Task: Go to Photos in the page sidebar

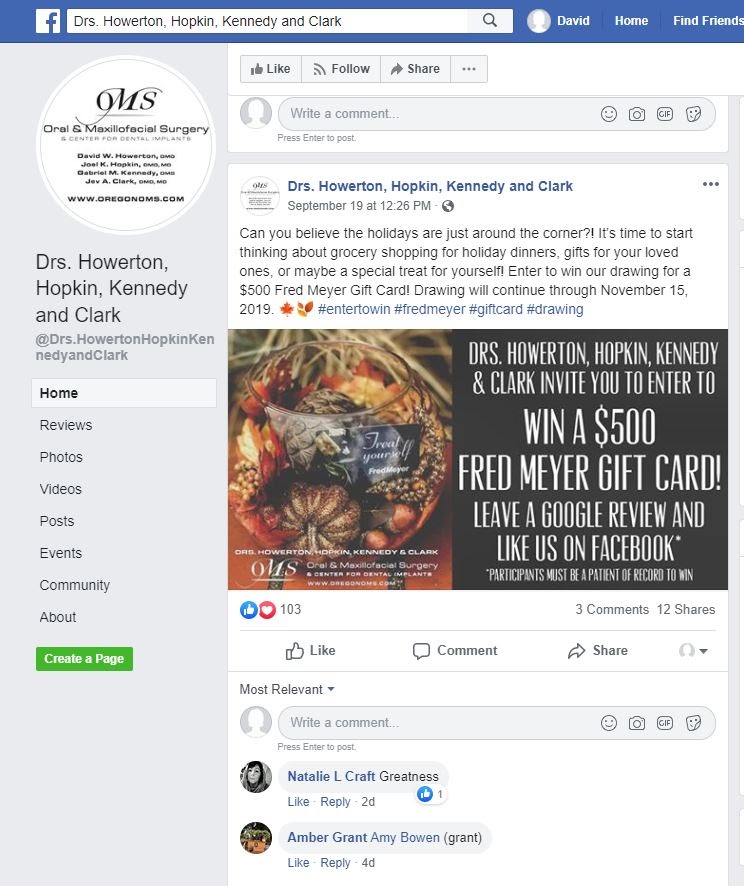Action: click(61, 457)
